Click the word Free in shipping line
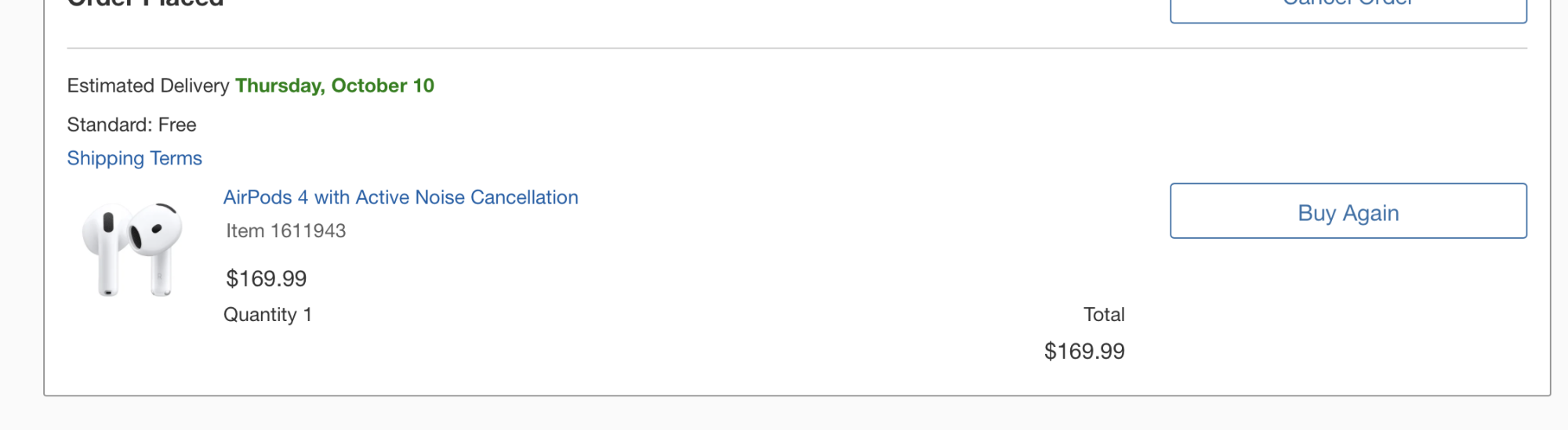Image resolution: width=1568 pixels, height=430 pixels. click(x=177, y=125)
